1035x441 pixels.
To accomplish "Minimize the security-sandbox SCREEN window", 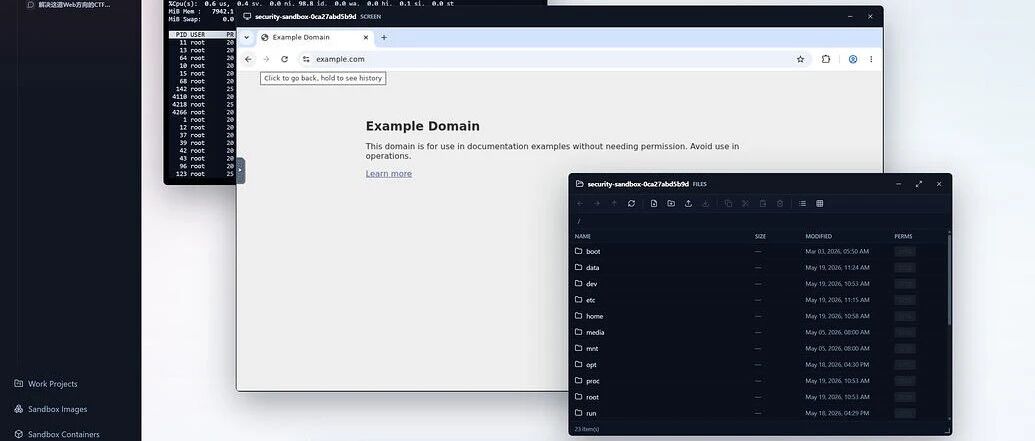I will pyautogui.click(x=850, y=17).
